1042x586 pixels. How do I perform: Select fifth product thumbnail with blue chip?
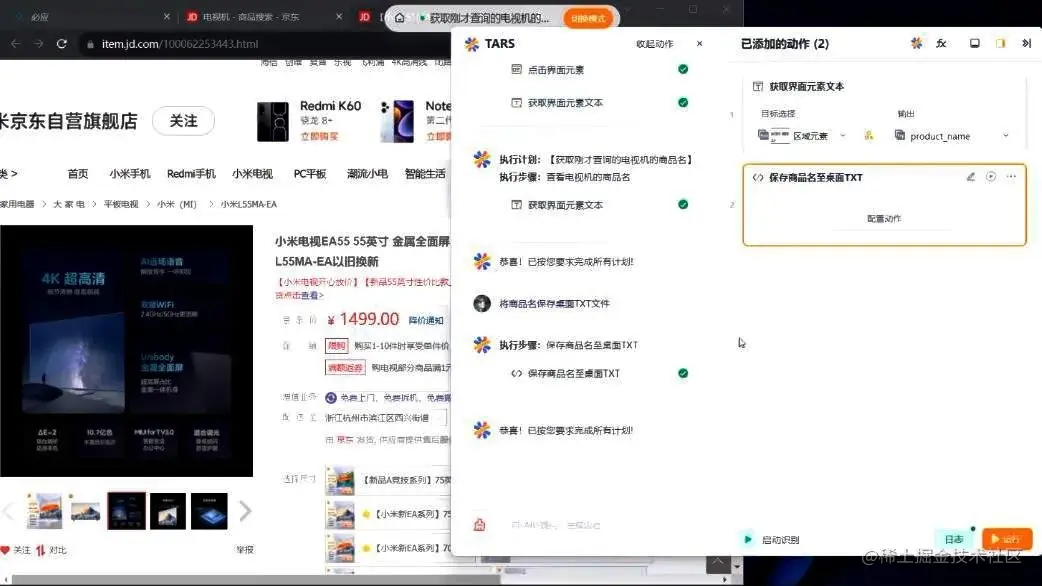click(x=209, y=511)
